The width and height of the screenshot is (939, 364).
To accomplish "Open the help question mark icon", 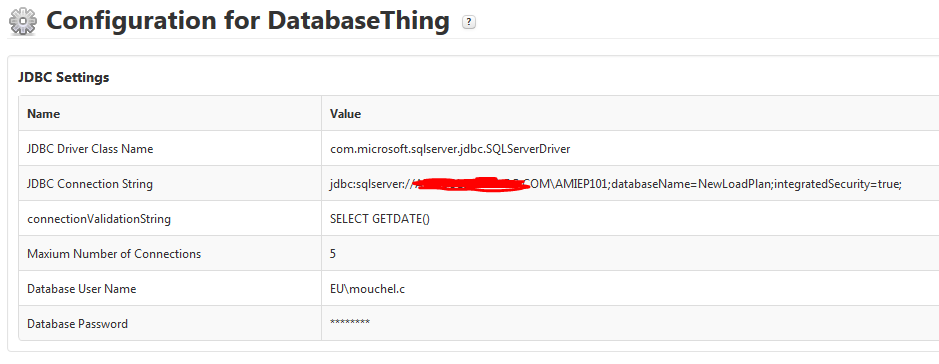I will click(469, 22).
